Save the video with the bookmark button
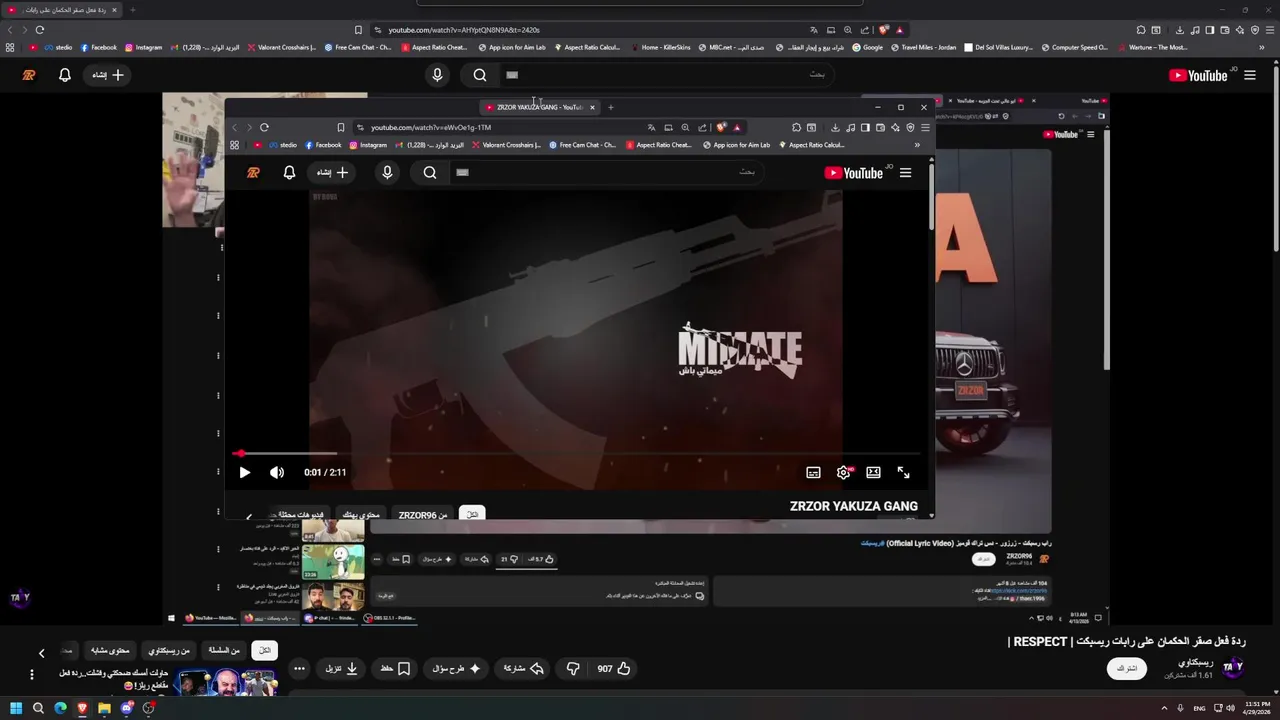The width and height of the screenshot is (1280, 720). pos(395,668)
